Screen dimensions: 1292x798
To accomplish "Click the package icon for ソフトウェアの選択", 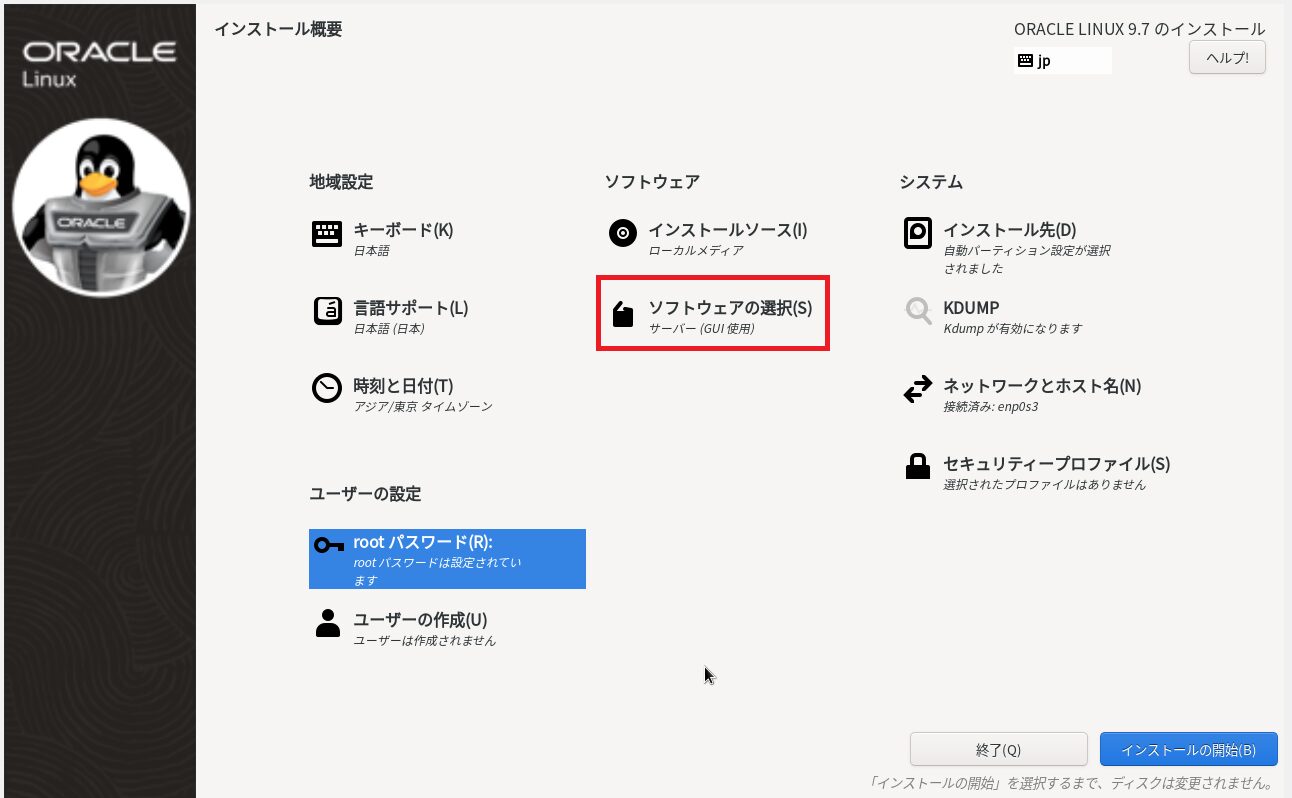I will tap(622, 315).
